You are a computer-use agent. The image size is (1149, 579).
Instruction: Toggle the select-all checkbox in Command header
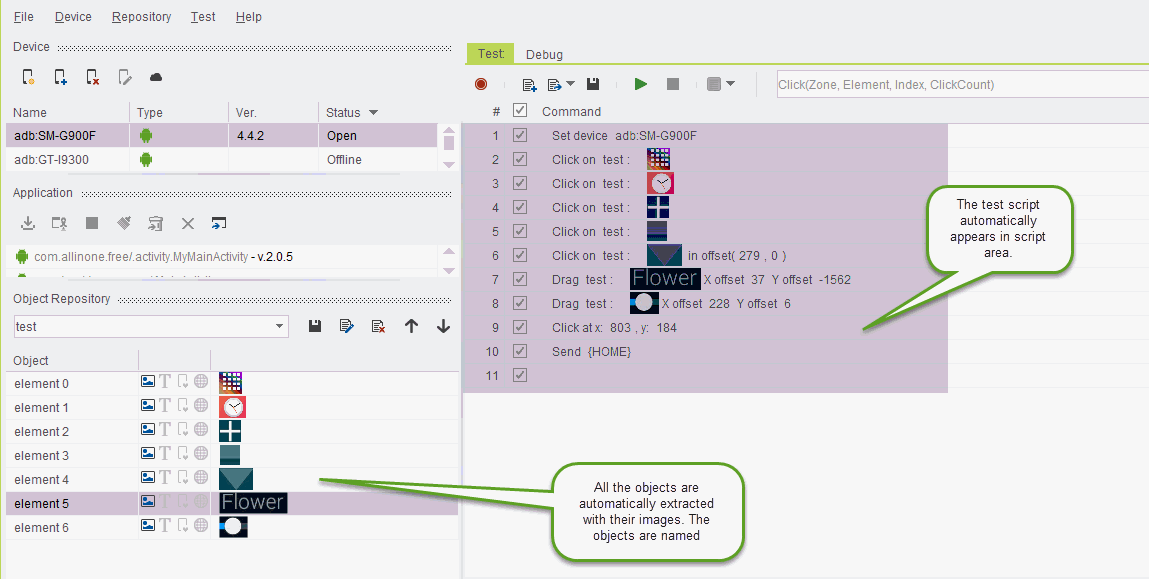[519, 111]
